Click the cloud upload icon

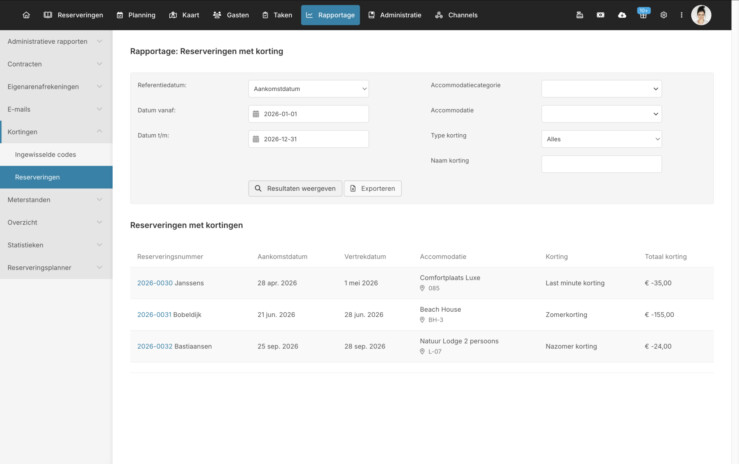[x=622, y=15]
